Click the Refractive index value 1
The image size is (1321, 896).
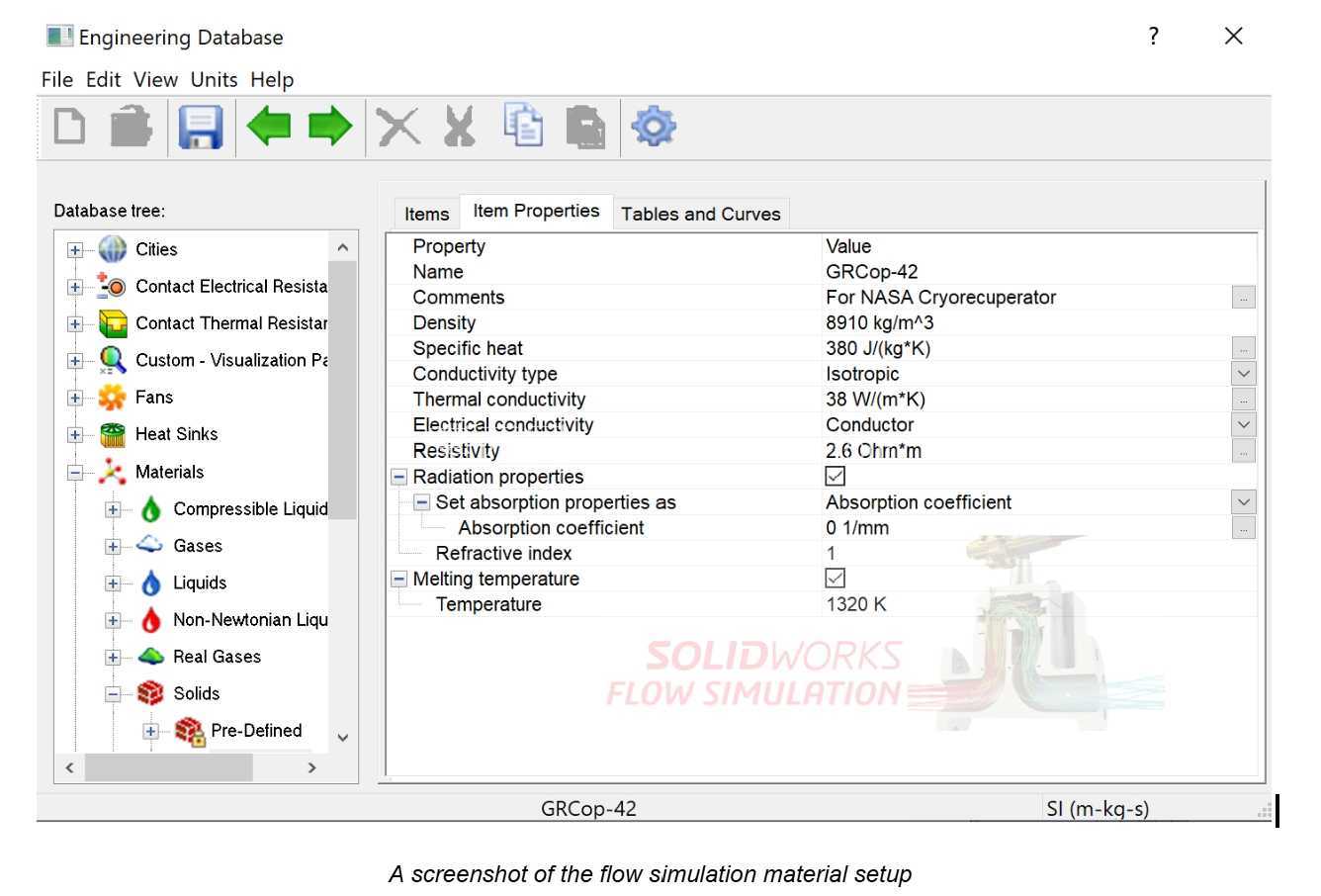click(832, 554)
